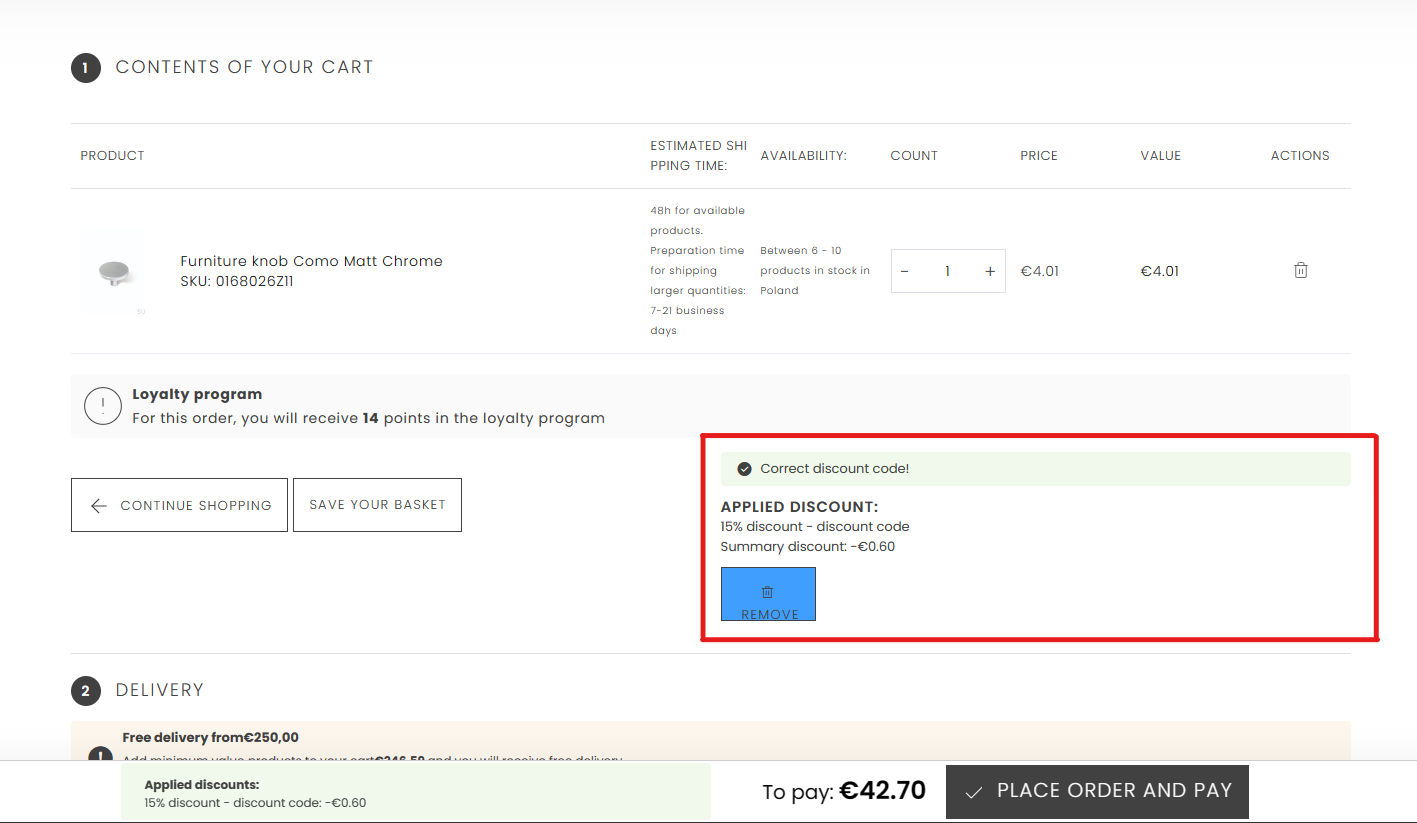Save your basket
1417x823 pixels.
click(x=377, y=505)
